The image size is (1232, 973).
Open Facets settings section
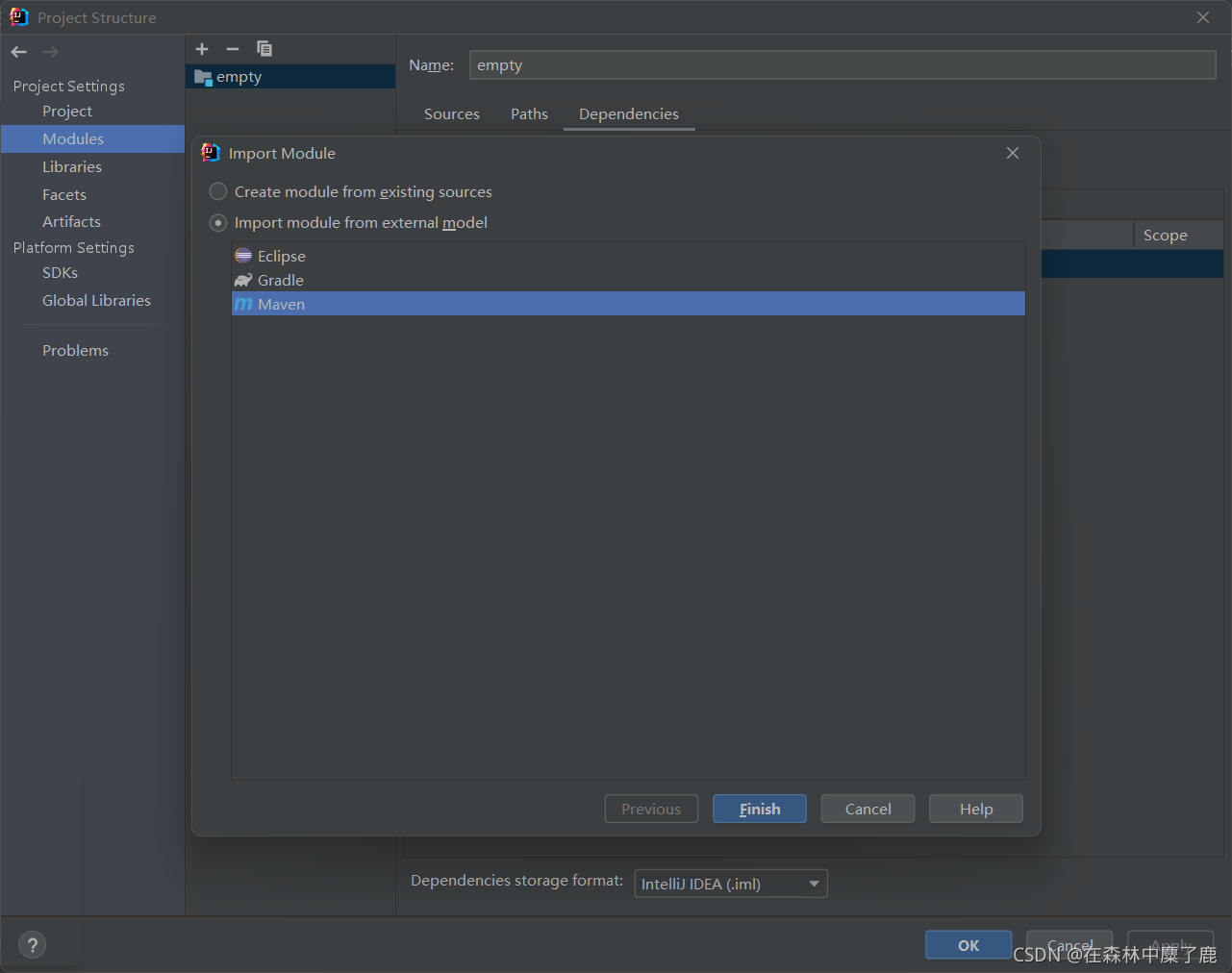click(x=92, y=194)
